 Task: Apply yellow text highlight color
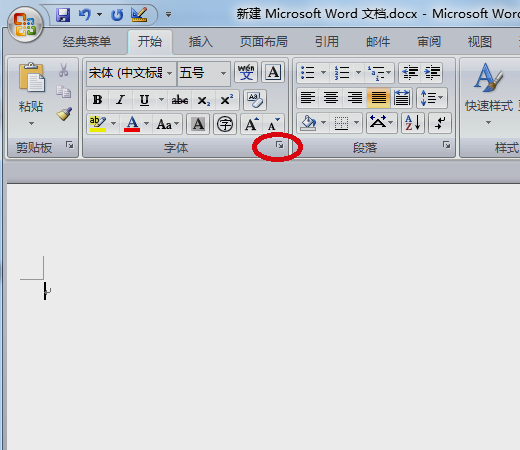(98, 124)
